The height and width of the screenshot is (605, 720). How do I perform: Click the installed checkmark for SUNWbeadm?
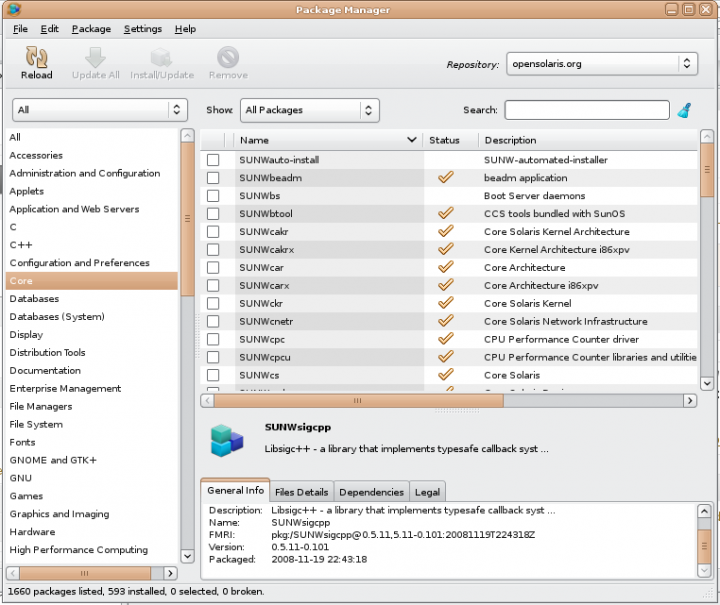[x=445, y=178]
